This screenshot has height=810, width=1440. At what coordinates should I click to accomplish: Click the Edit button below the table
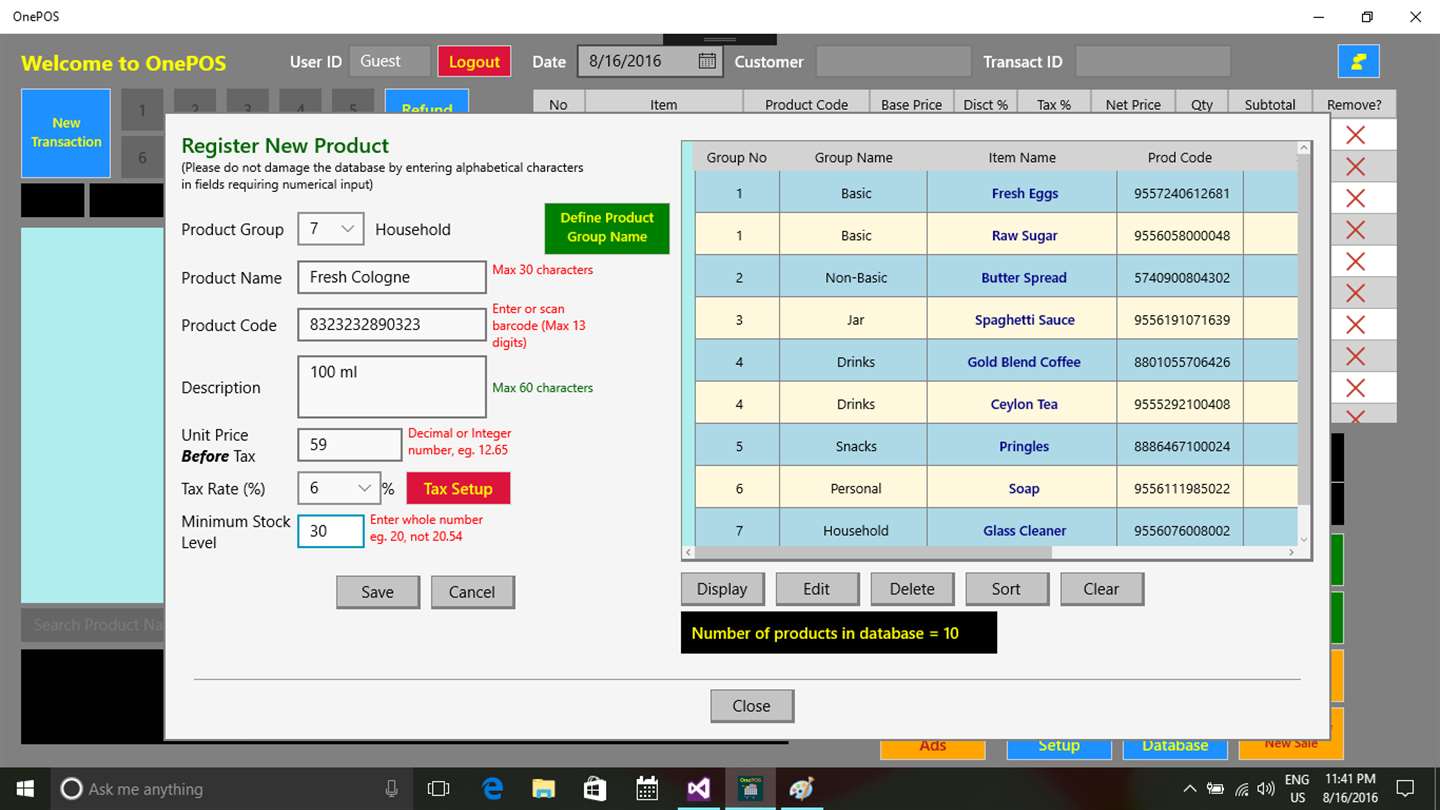[x=817, y=589]
